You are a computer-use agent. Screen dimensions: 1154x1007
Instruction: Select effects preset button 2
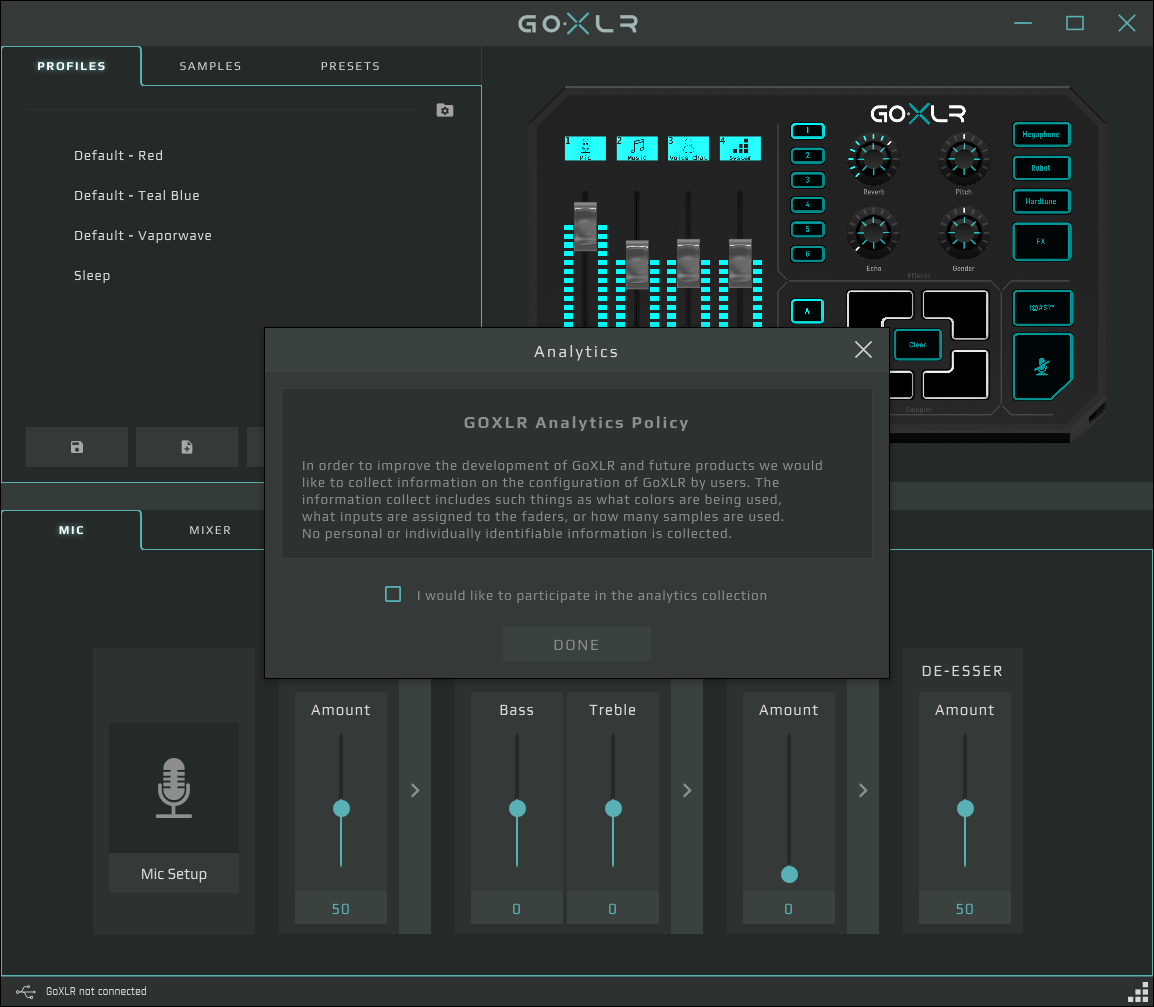(x=807, y=155)
